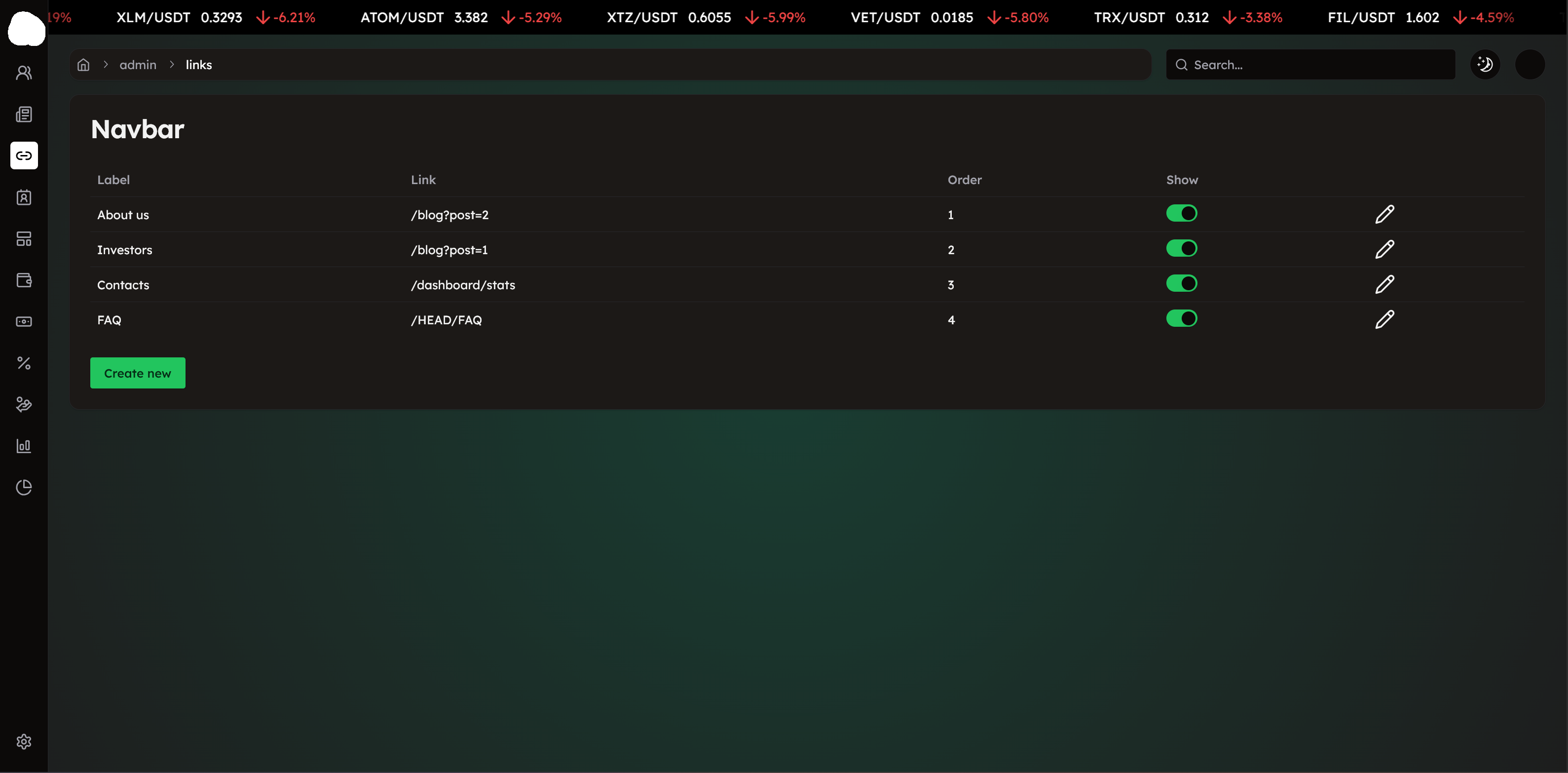The image size is (1568, 773).
Task: Select the links chain sidebar icon
Action: point(24,156)
